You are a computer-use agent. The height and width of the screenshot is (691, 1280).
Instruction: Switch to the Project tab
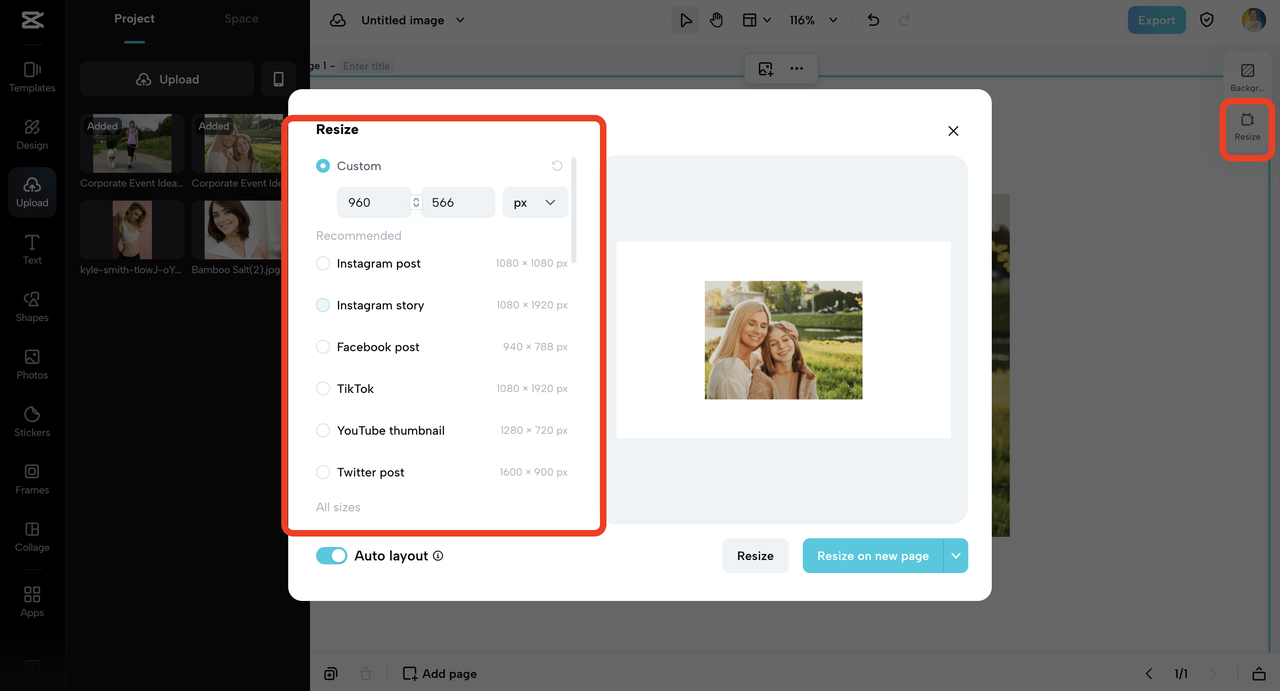(x=134, y=19)
